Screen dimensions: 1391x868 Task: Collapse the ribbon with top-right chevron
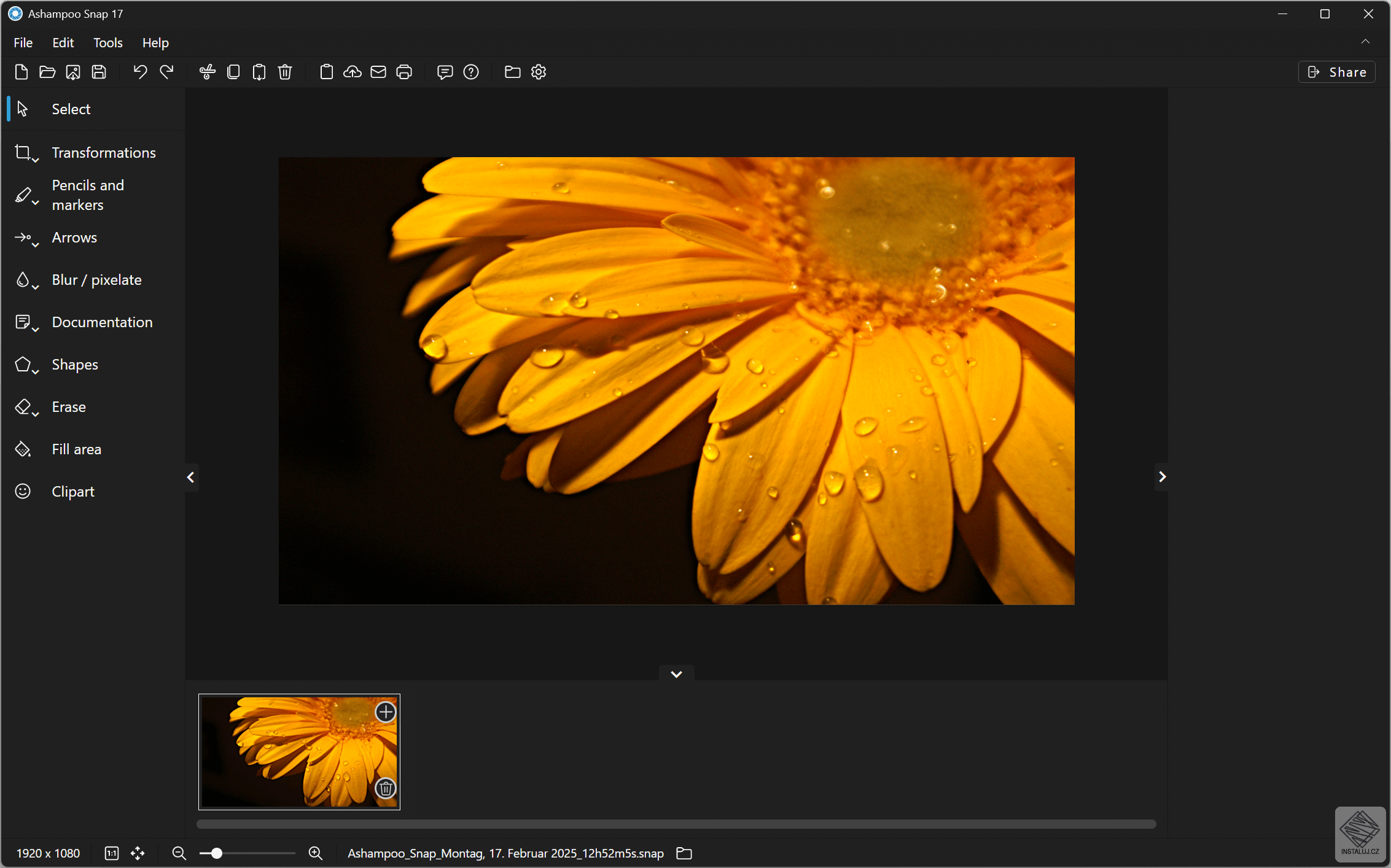point(1365,42)
